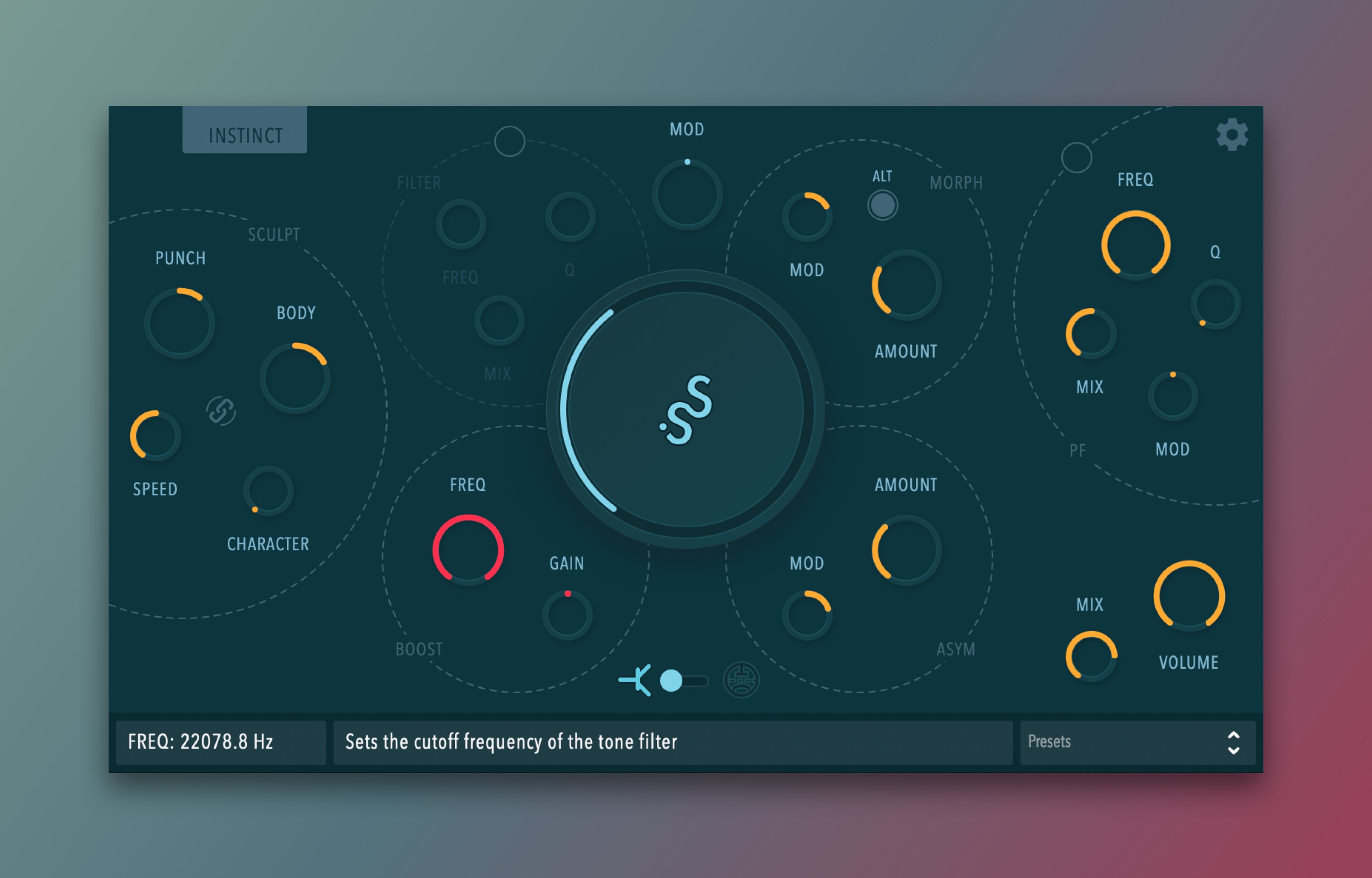
Task: Click the ASYM section label
Action: pos(956,649)
